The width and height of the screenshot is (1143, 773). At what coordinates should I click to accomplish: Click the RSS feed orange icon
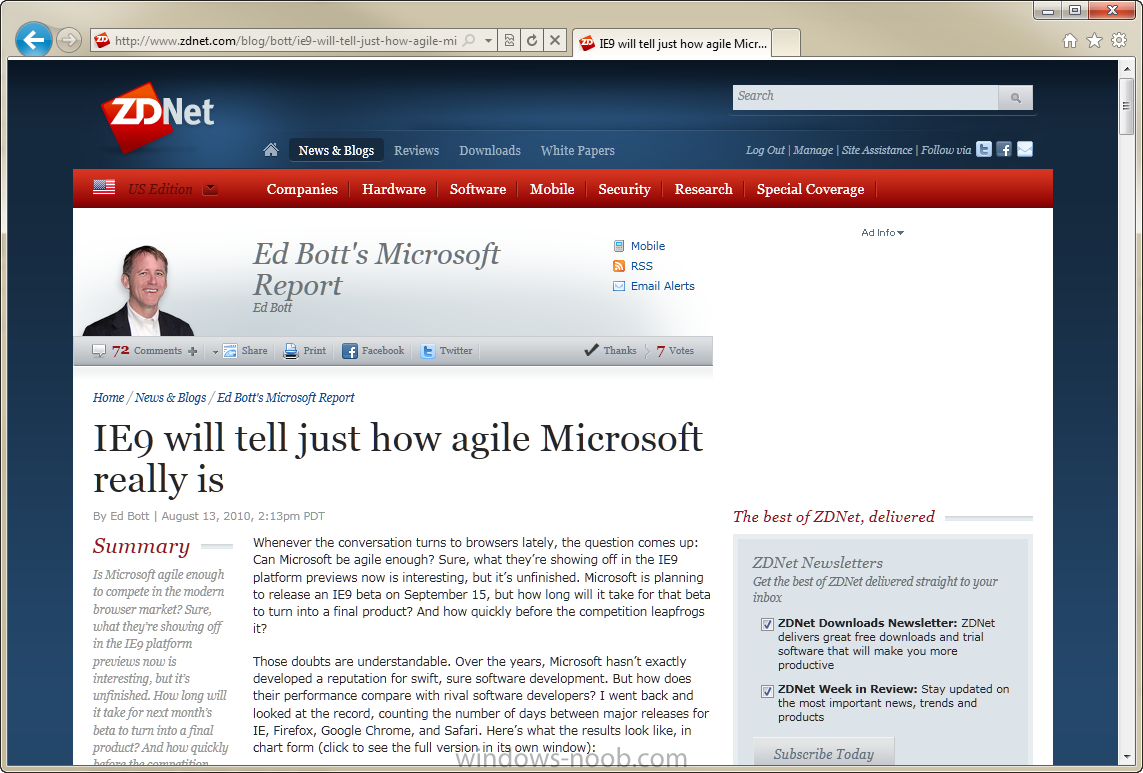[619, 266]
